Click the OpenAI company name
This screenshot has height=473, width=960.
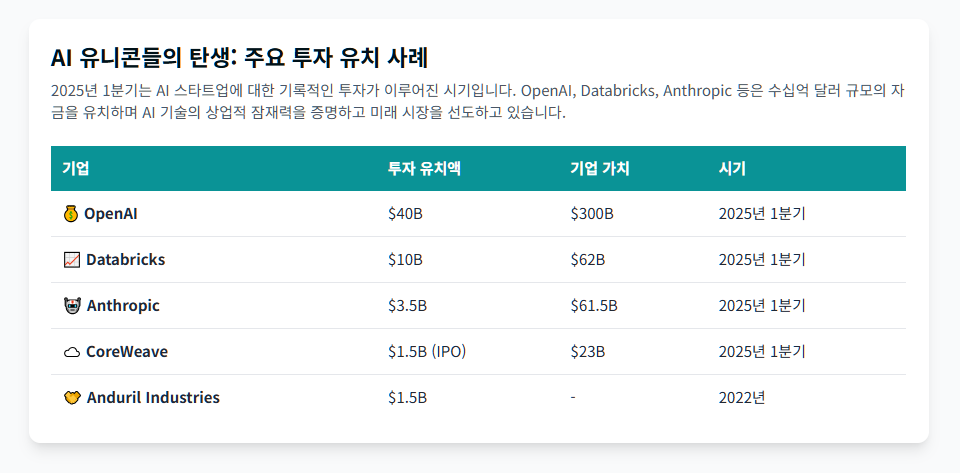tap(111, 214)
